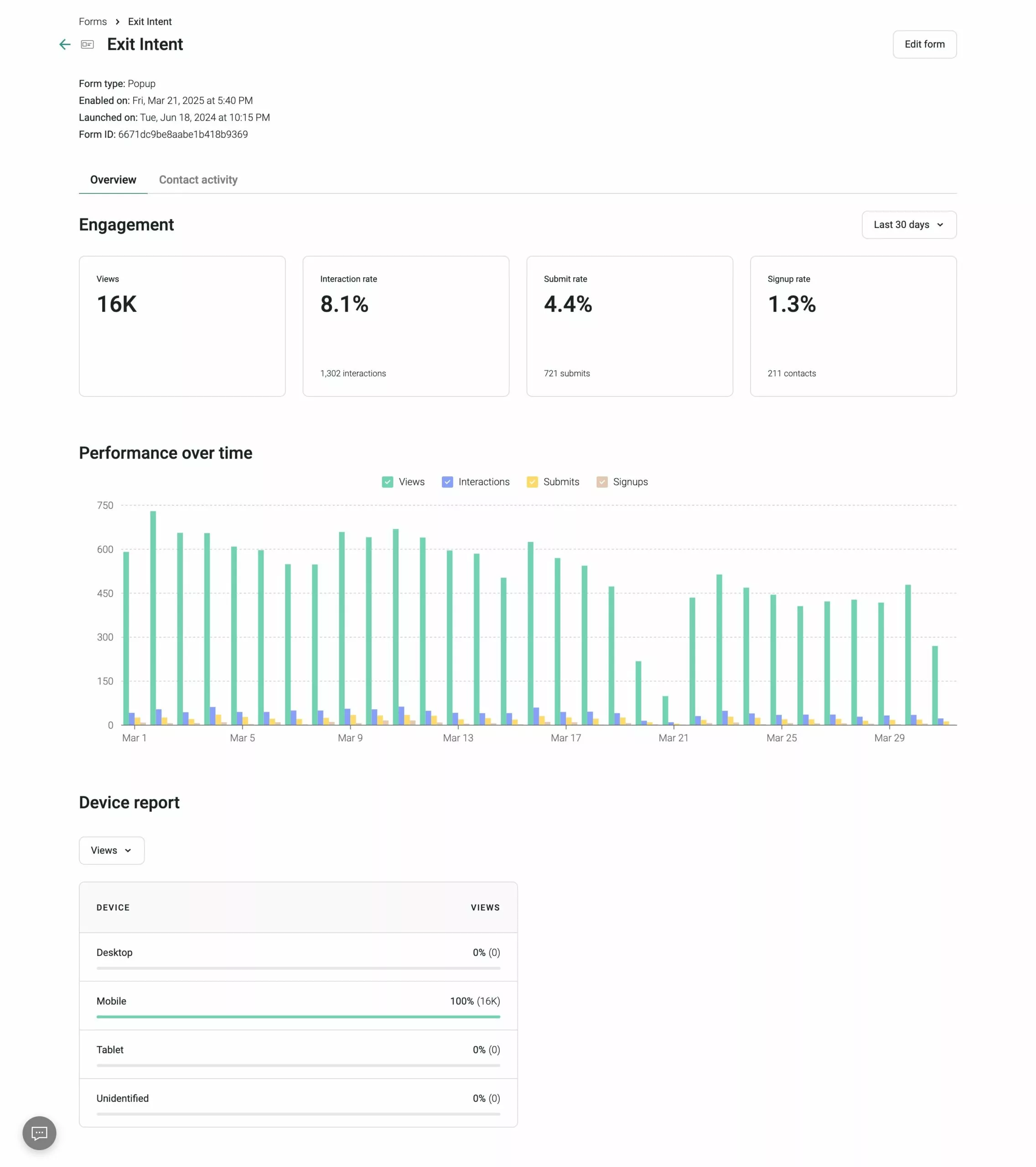This screenshot has height=1167, width=1036.
Task: Click the Mobile 100% progress bar
Action: coord(298,1016)
